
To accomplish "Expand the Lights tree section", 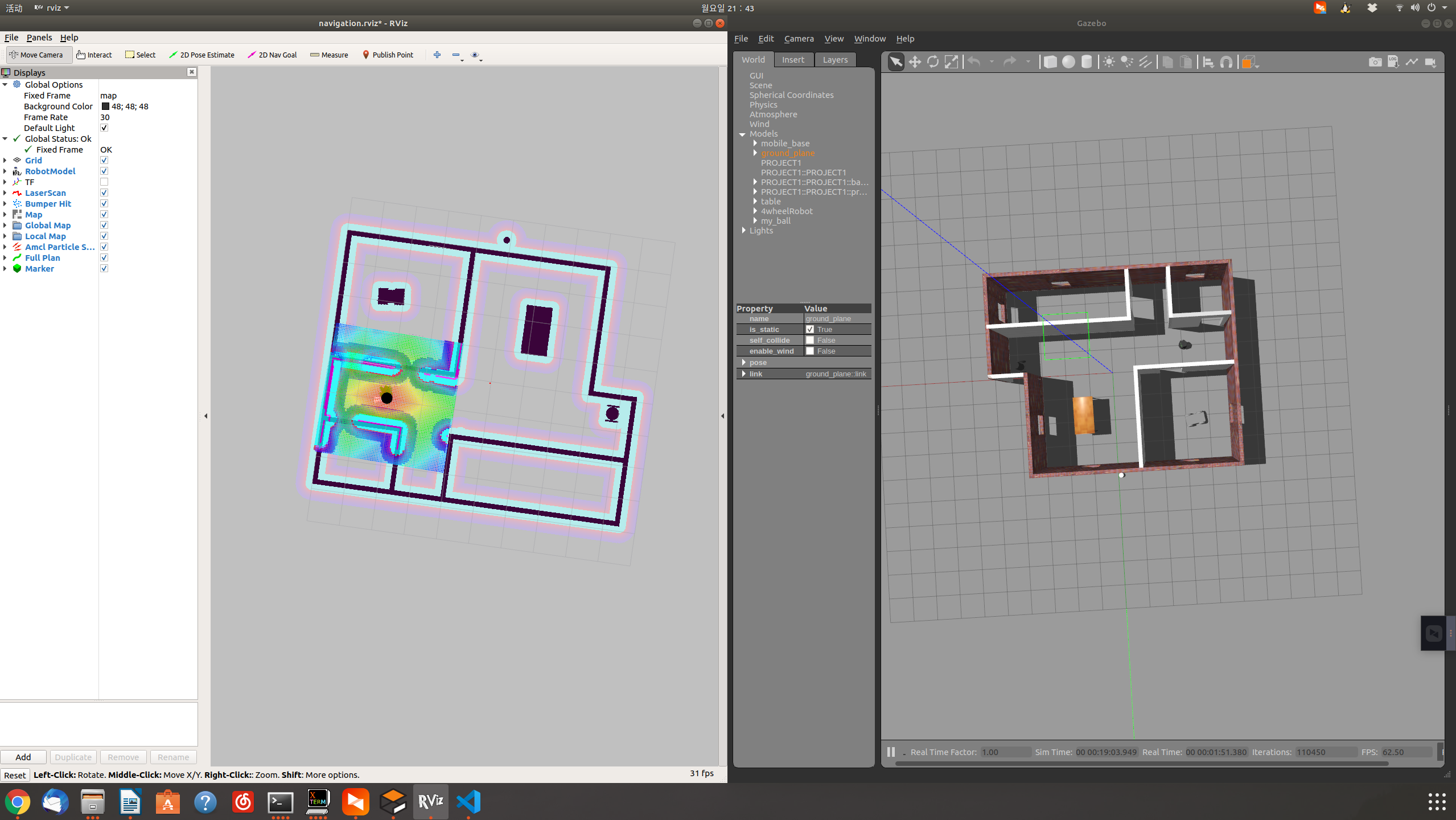I will [x=744, y=230].
